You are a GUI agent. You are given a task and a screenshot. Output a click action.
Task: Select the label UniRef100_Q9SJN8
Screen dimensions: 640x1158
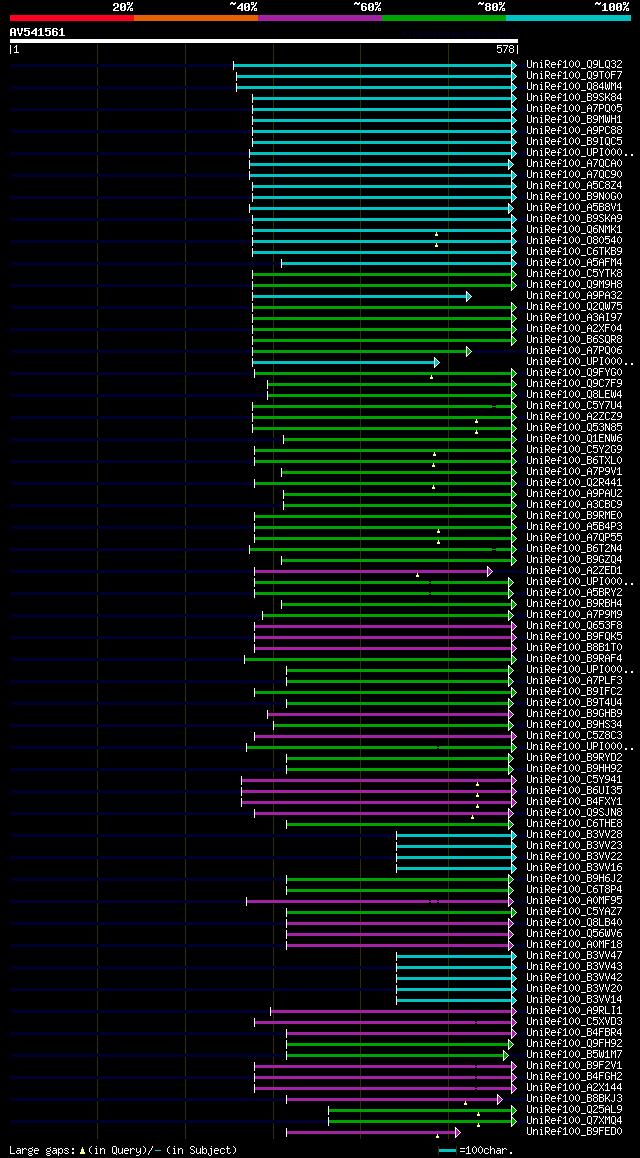[574, 812]
